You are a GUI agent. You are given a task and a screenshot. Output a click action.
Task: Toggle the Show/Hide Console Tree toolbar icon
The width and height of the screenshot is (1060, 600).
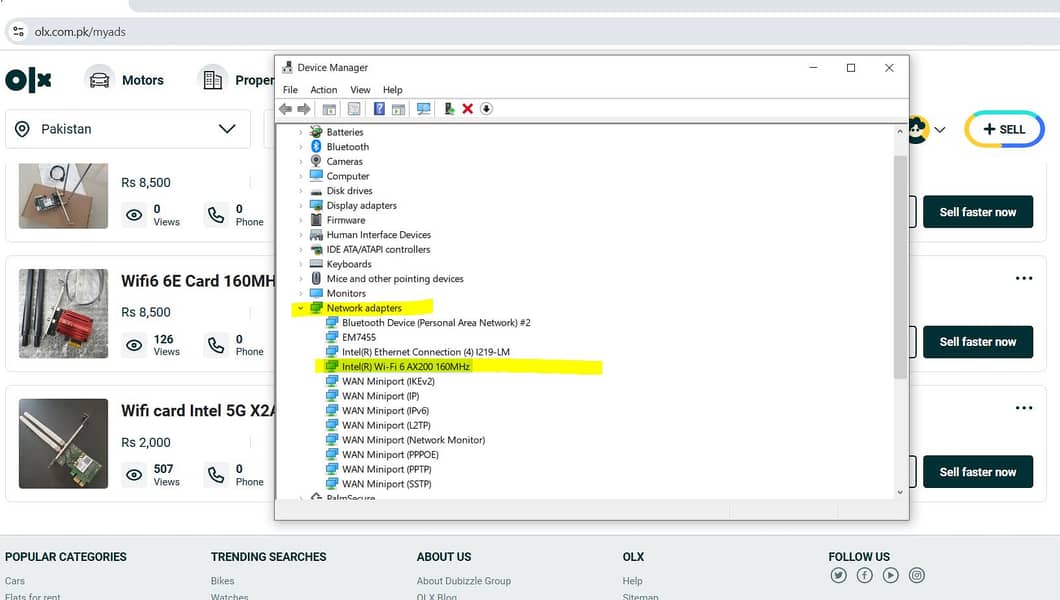[x=329, y=109]
